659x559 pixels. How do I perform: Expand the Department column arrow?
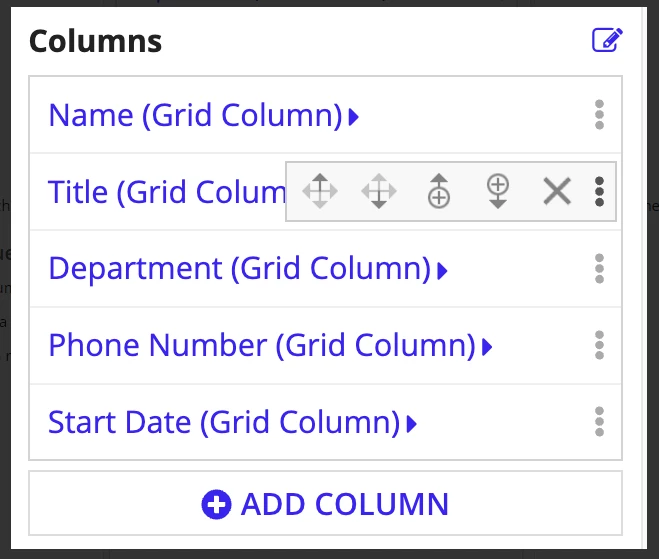click(443, 271)
